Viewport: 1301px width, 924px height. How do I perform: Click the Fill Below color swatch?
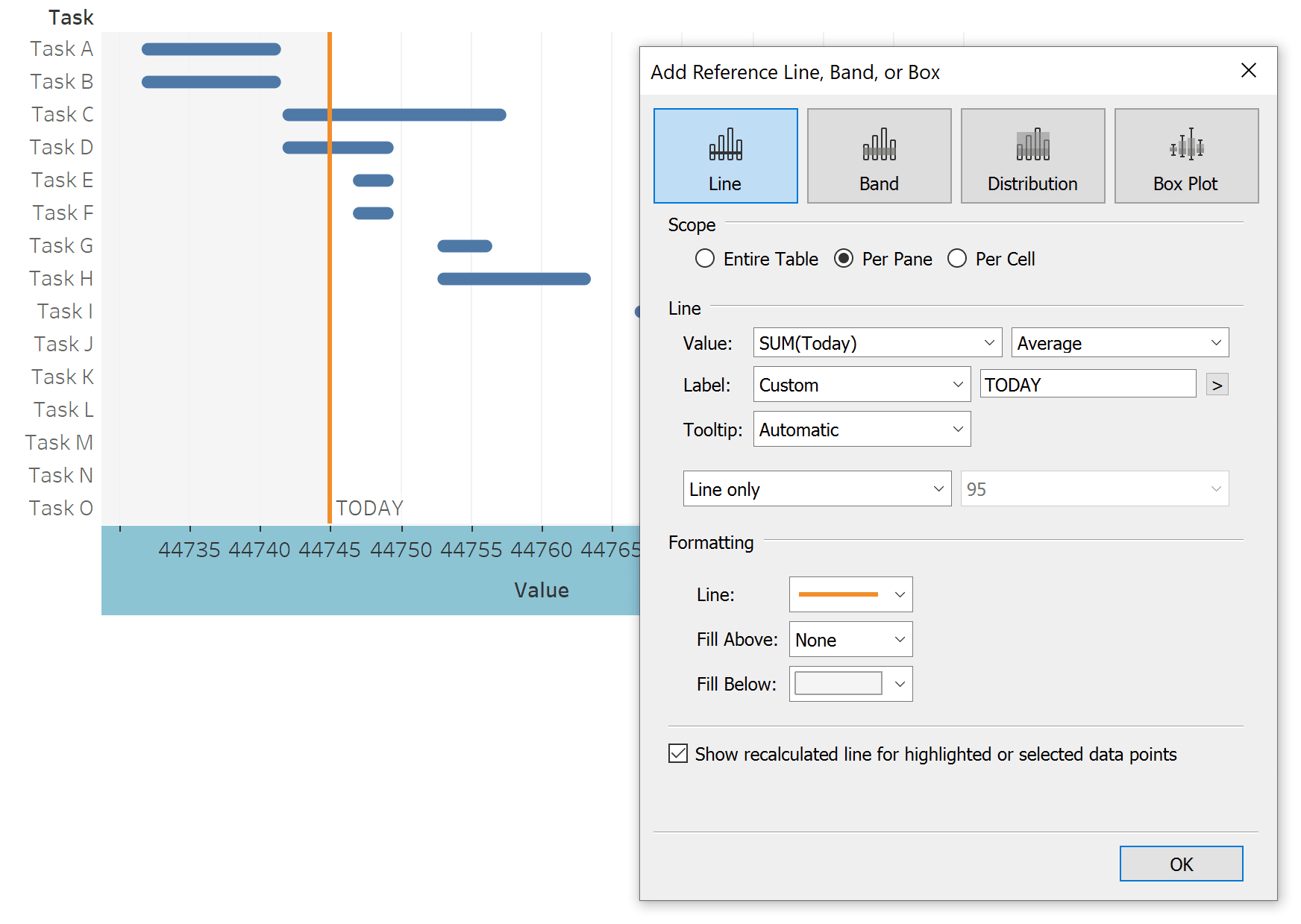(x=837, y=683)
